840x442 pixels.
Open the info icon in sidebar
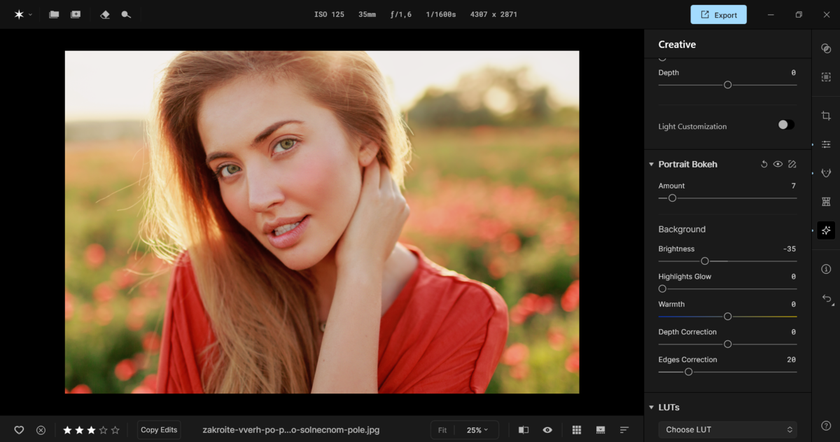826,269
